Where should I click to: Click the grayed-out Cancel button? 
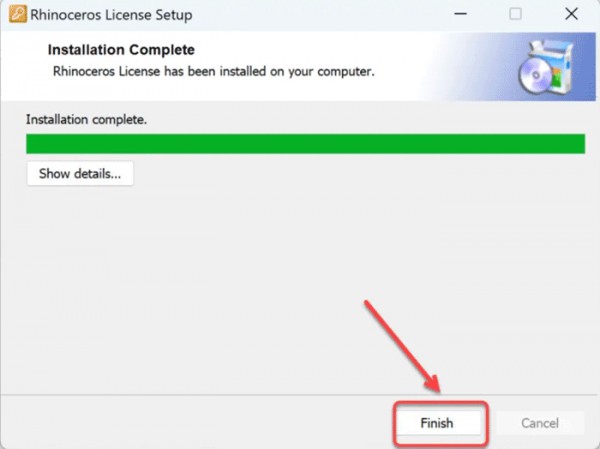point(540,423)
